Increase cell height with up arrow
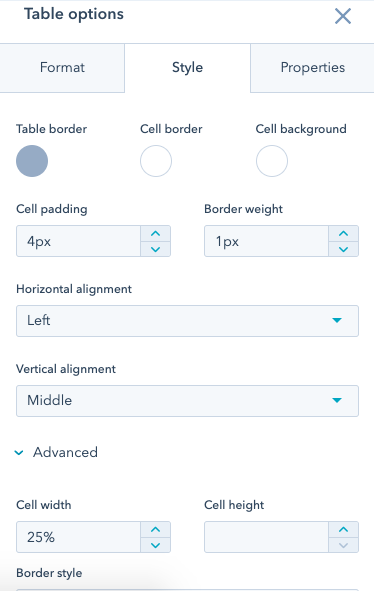 343,530
